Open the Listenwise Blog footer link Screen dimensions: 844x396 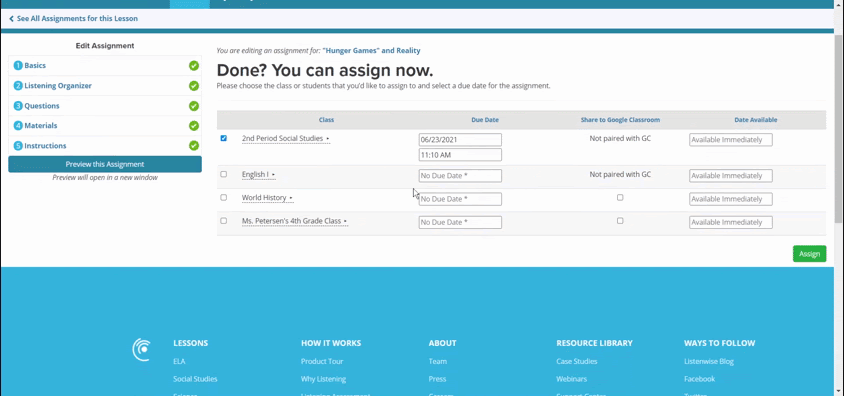(x=709, y=362)
